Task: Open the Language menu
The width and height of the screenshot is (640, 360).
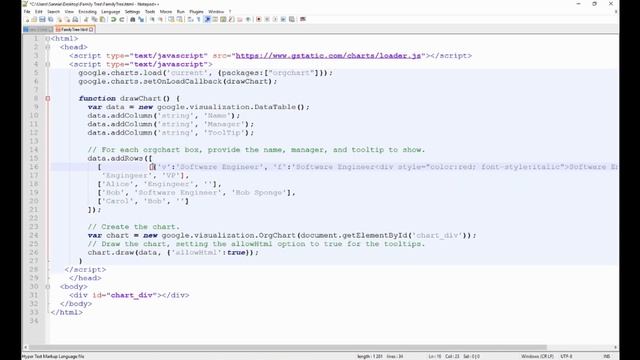Action: click(x=111, y=12)
